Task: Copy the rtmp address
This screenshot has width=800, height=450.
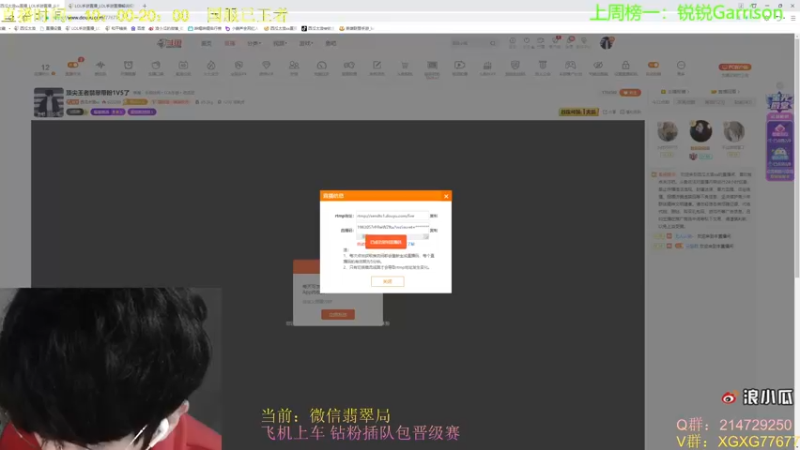Action: [x=434, y=216]
